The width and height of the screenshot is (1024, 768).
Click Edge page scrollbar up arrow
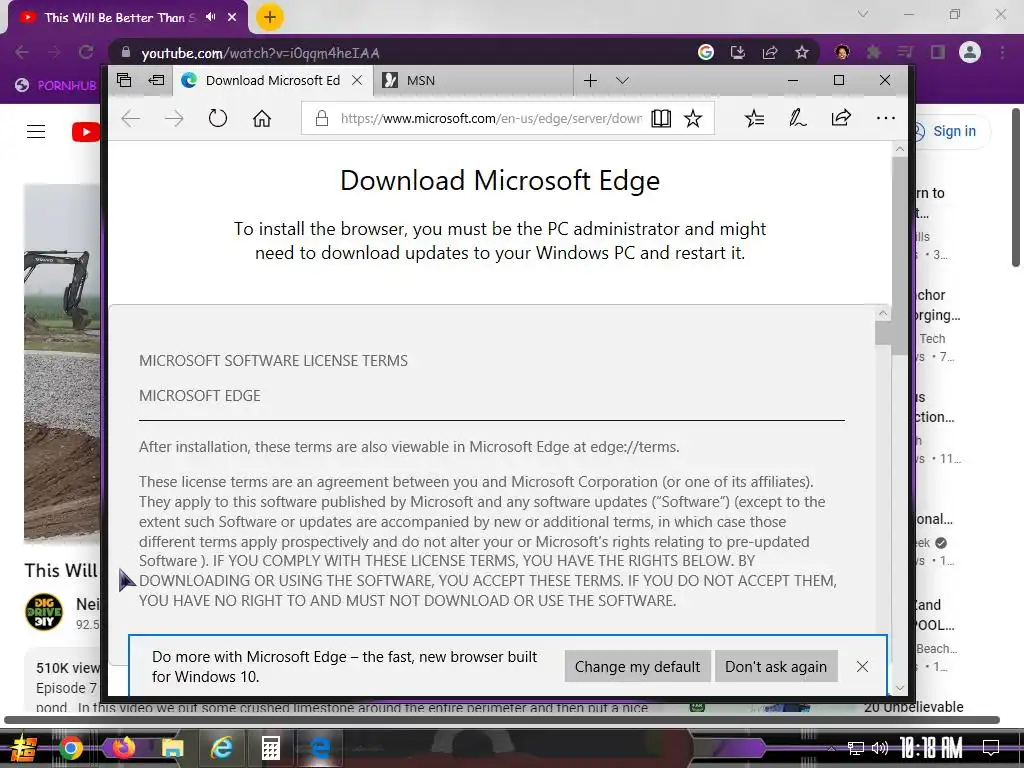[900, 149]
